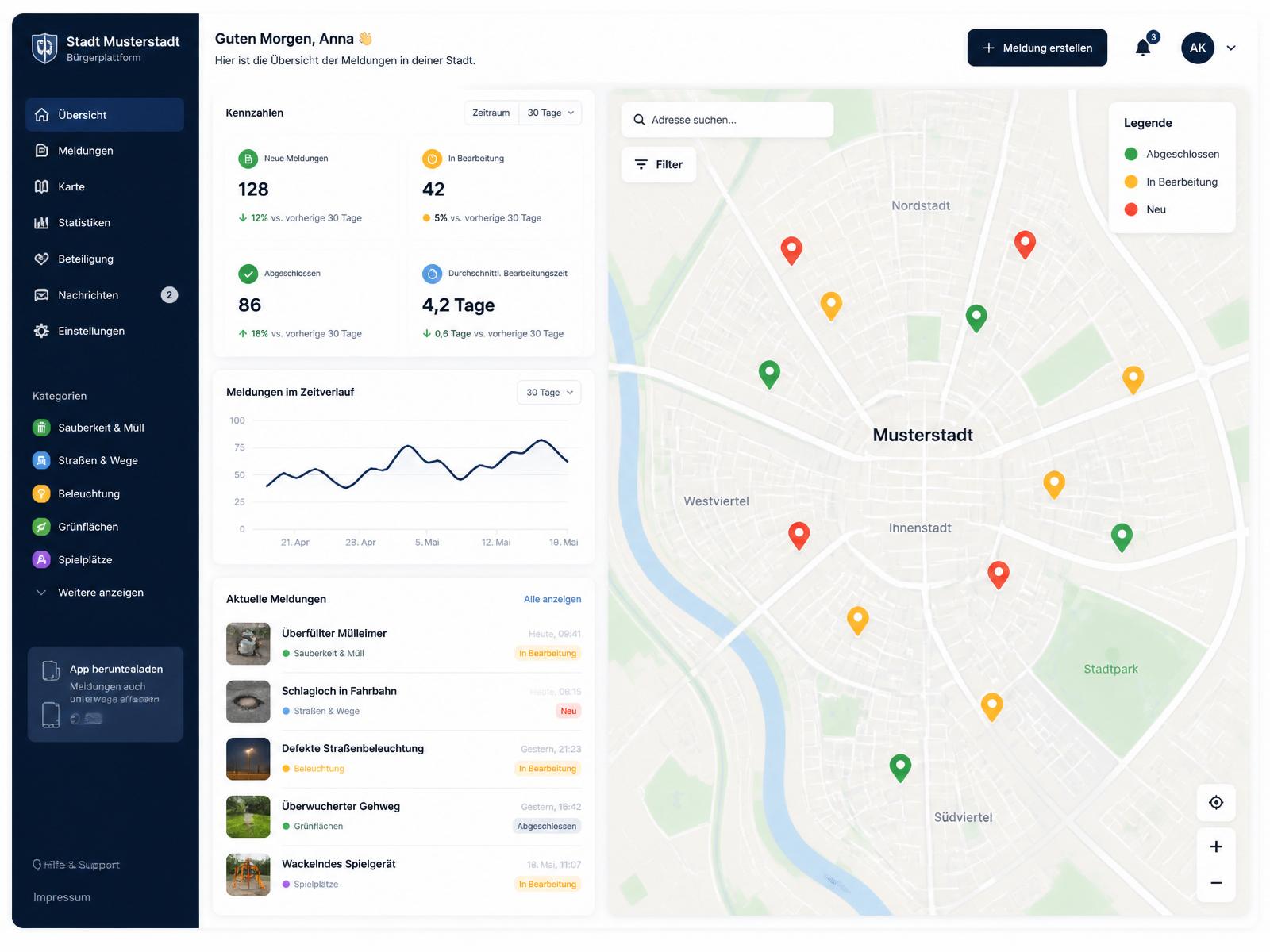This screenshot has width=1270, height=952.
Task: Click Meldung erstellen button
Action: (x=1037, y=48)
